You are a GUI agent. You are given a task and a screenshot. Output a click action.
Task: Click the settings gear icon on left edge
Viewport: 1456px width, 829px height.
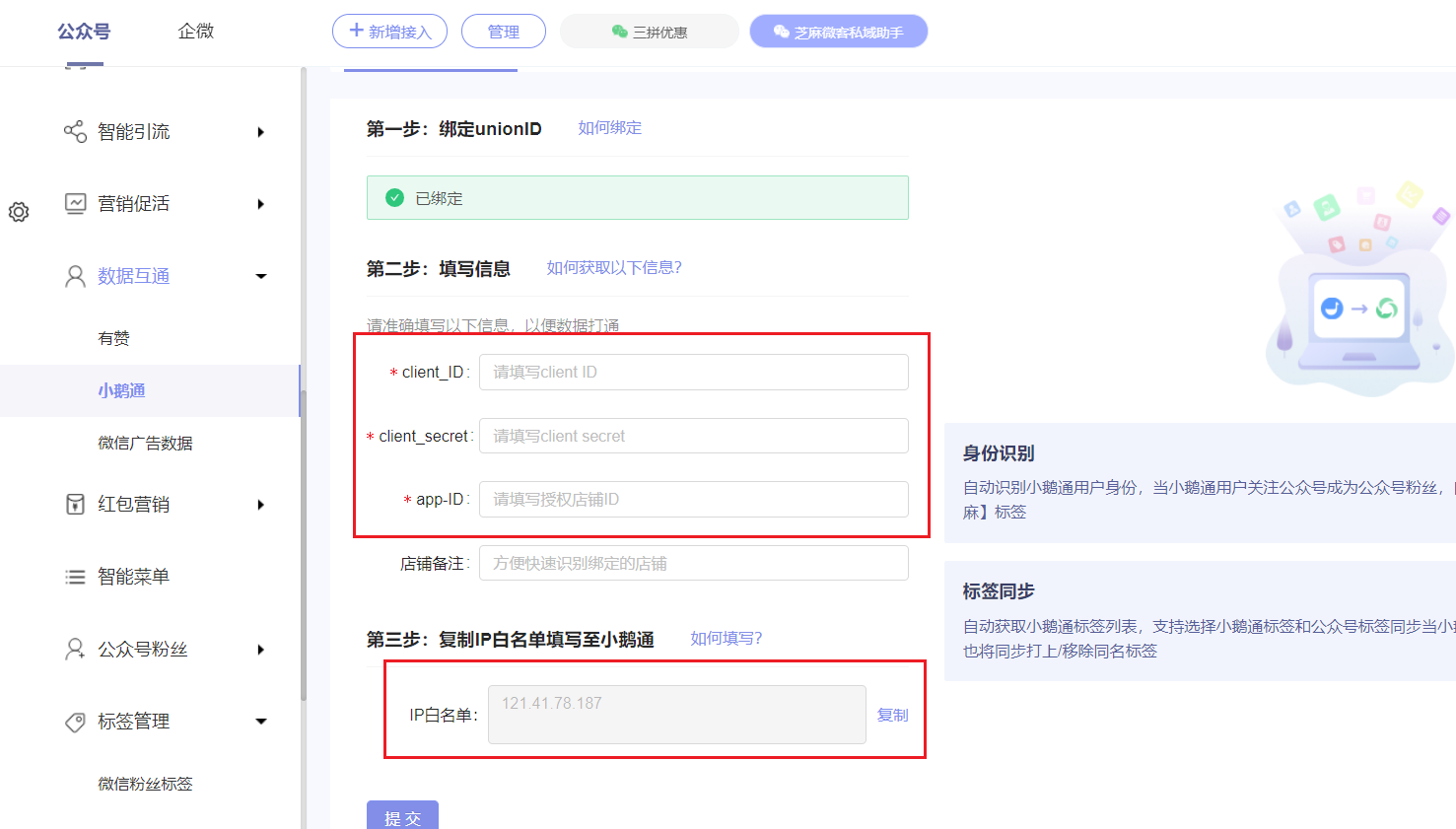pos(19,212)
